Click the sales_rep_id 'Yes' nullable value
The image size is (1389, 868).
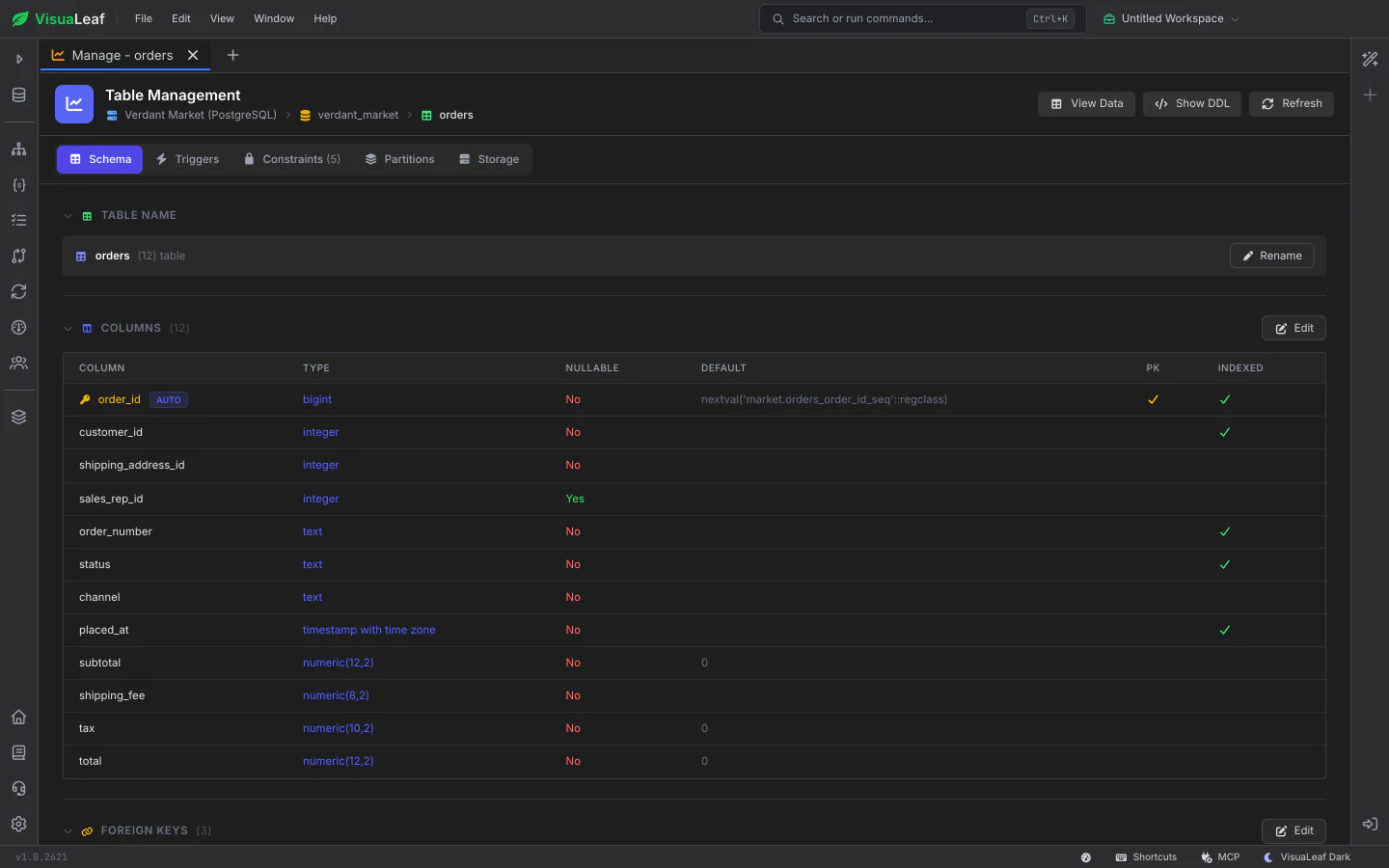pyautogui.click(x=575, y=500)
